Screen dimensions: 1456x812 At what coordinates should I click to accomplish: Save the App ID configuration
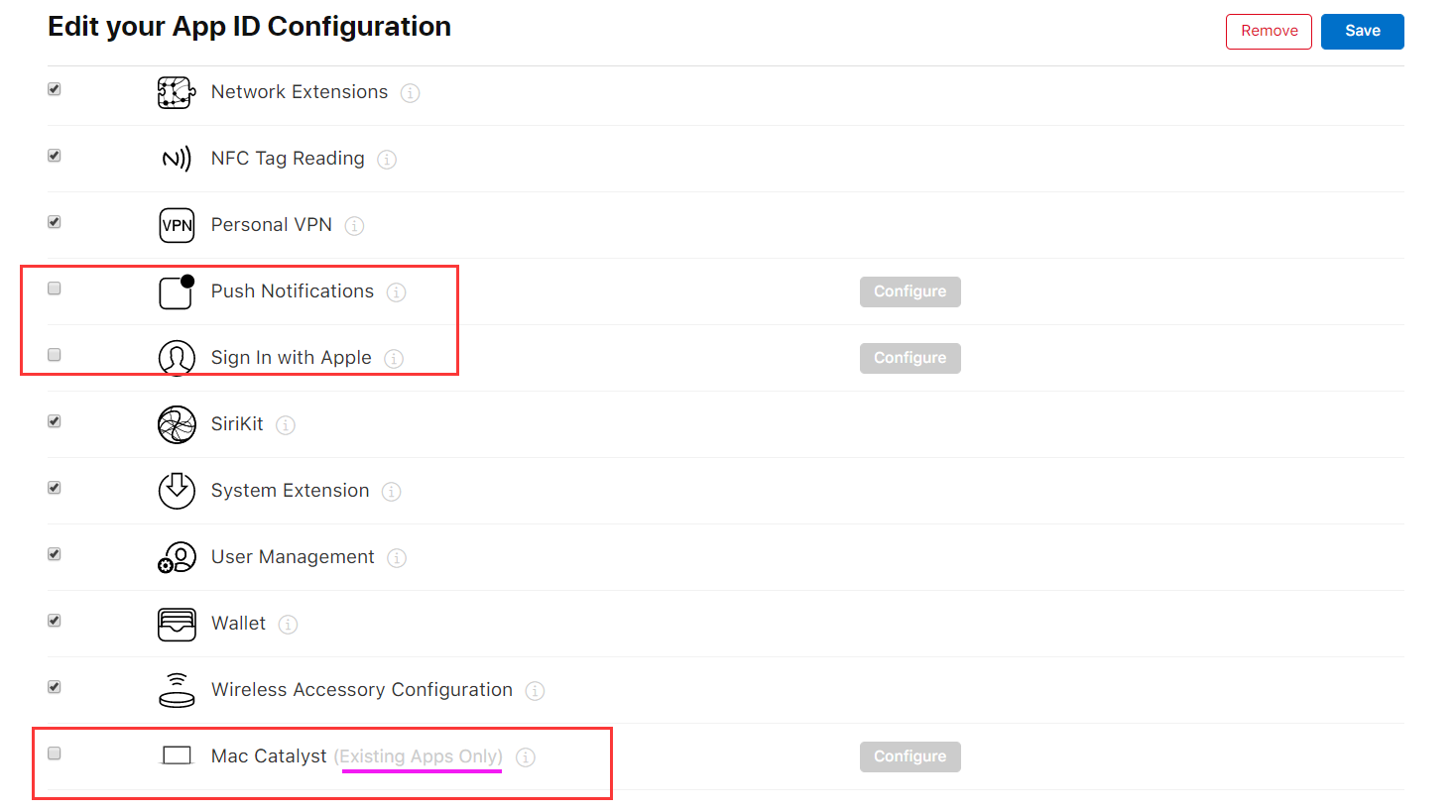point(1362,31)
